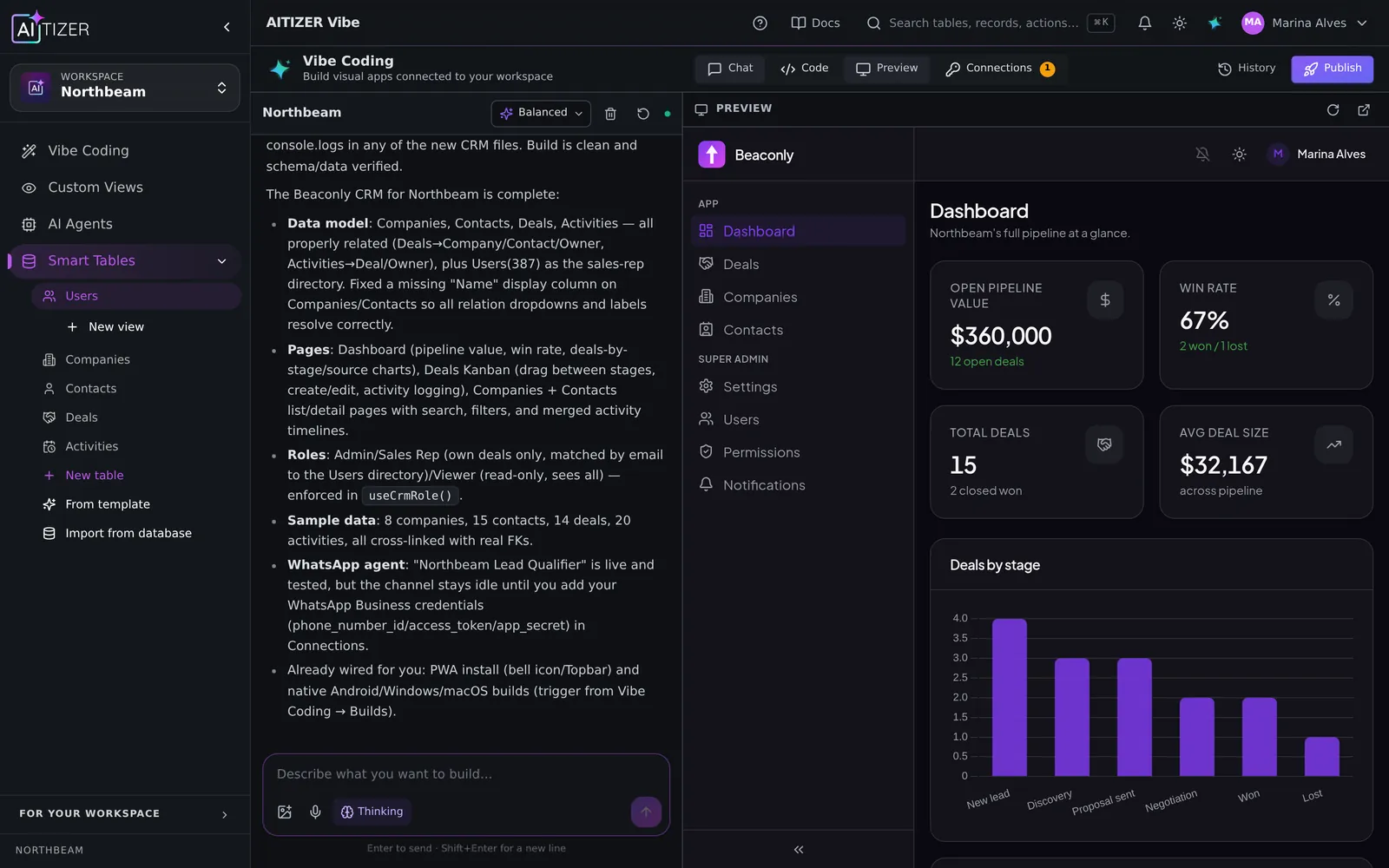
Task: Toggle theme sun icon in Beaconly preview
Action: [1239, 155]
